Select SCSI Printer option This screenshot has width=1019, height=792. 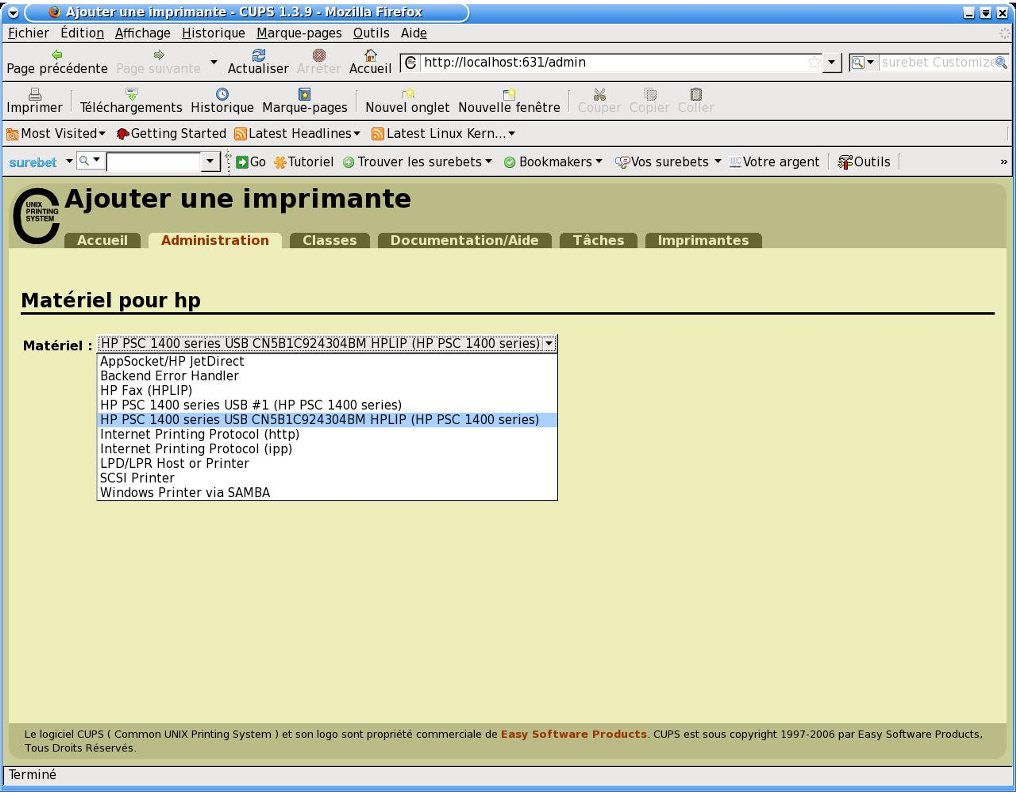pyautogui.click(x=327, y=478)
